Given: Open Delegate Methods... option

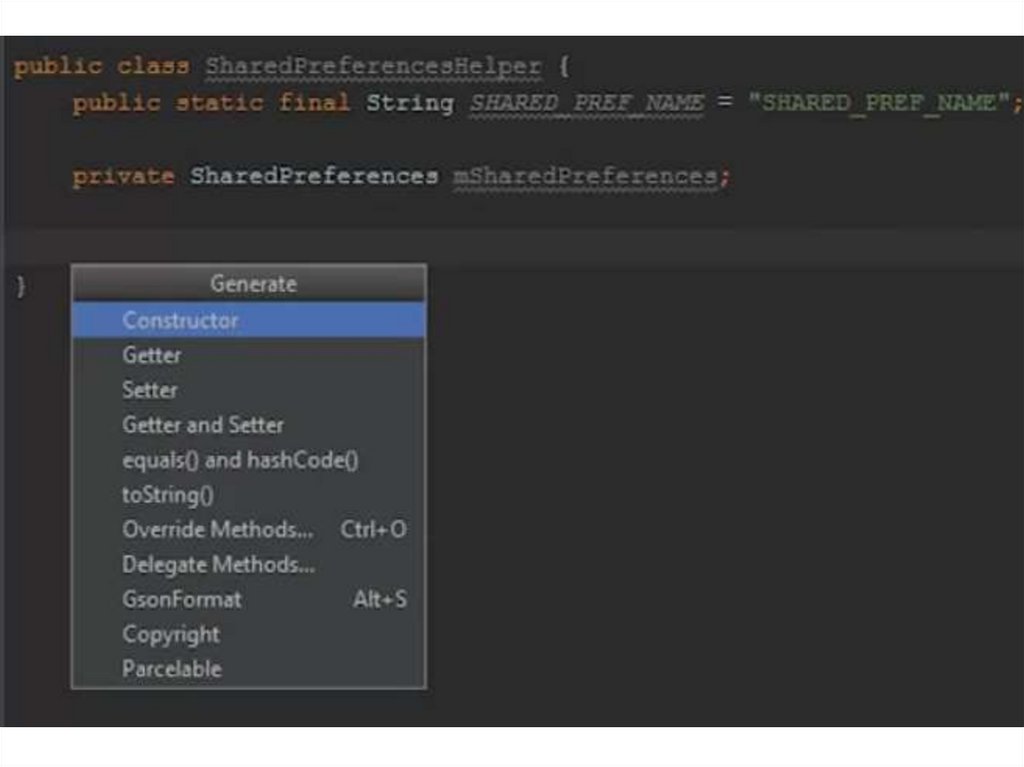Looking at the screenshot, I should pos(218,565).
